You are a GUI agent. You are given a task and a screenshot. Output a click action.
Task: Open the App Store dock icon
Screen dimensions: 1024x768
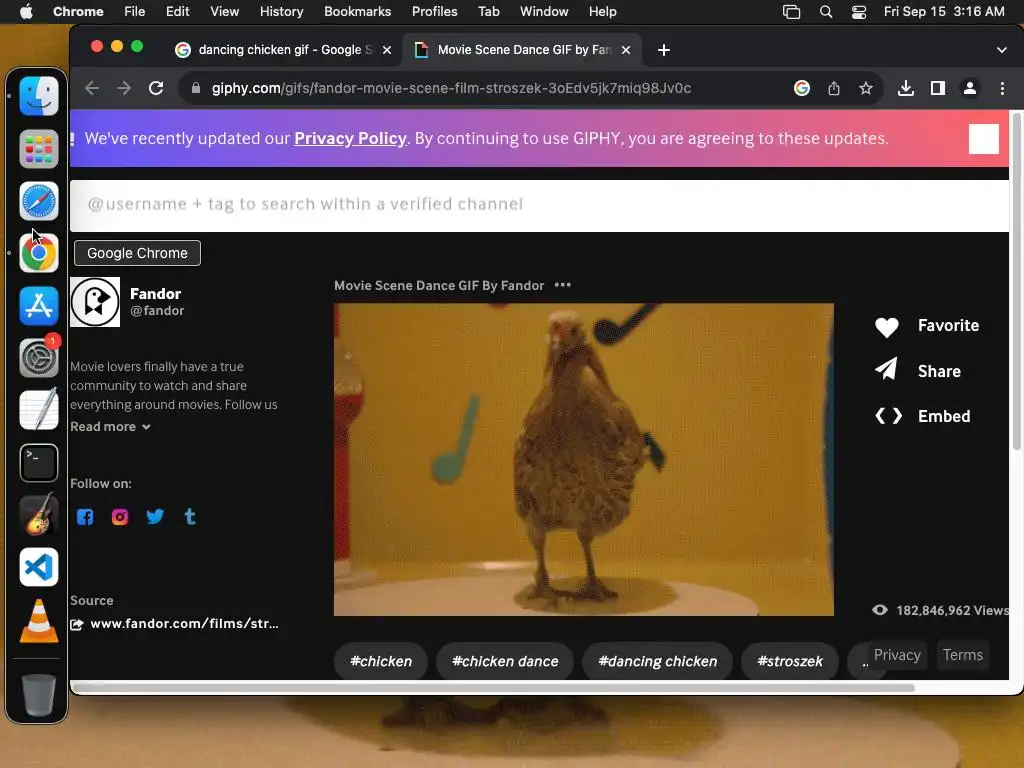point(39,306)
